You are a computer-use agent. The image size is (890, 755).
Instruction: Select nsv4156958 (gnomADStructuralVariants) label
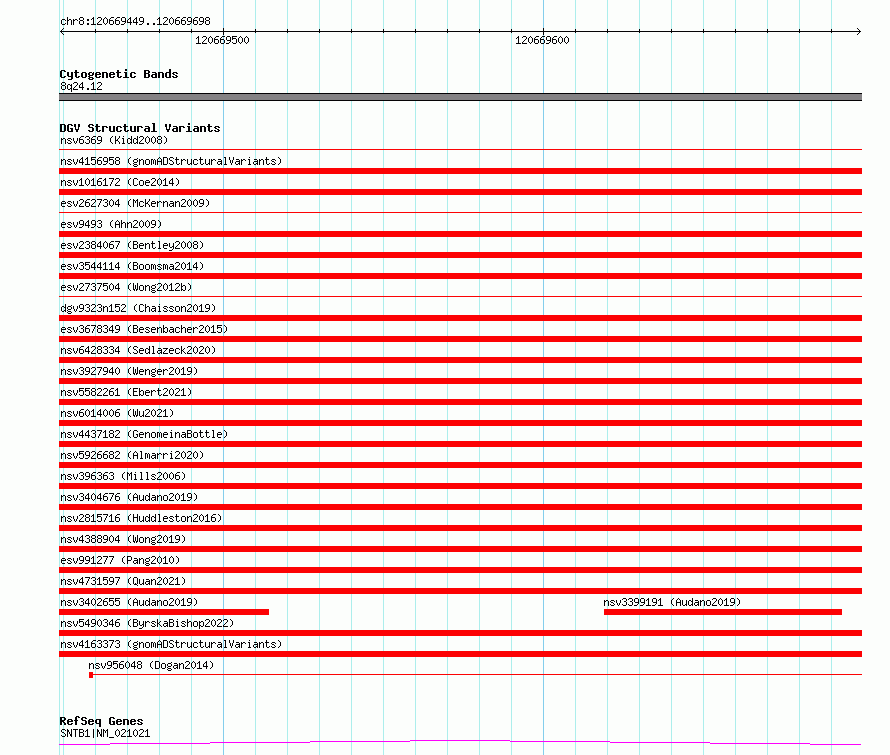[x=171, y=161]
